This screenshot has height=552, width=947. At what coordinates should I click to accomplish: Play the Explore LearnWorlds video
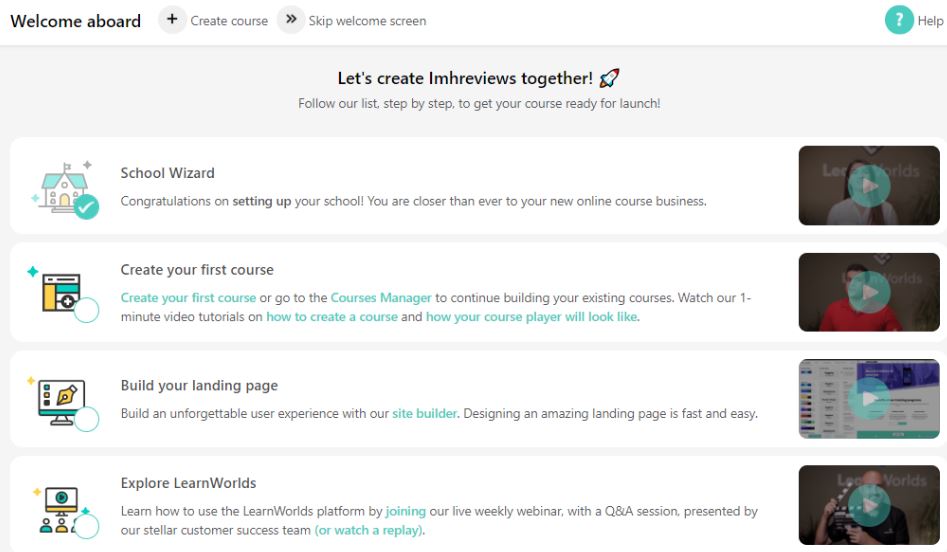[869, 505]
